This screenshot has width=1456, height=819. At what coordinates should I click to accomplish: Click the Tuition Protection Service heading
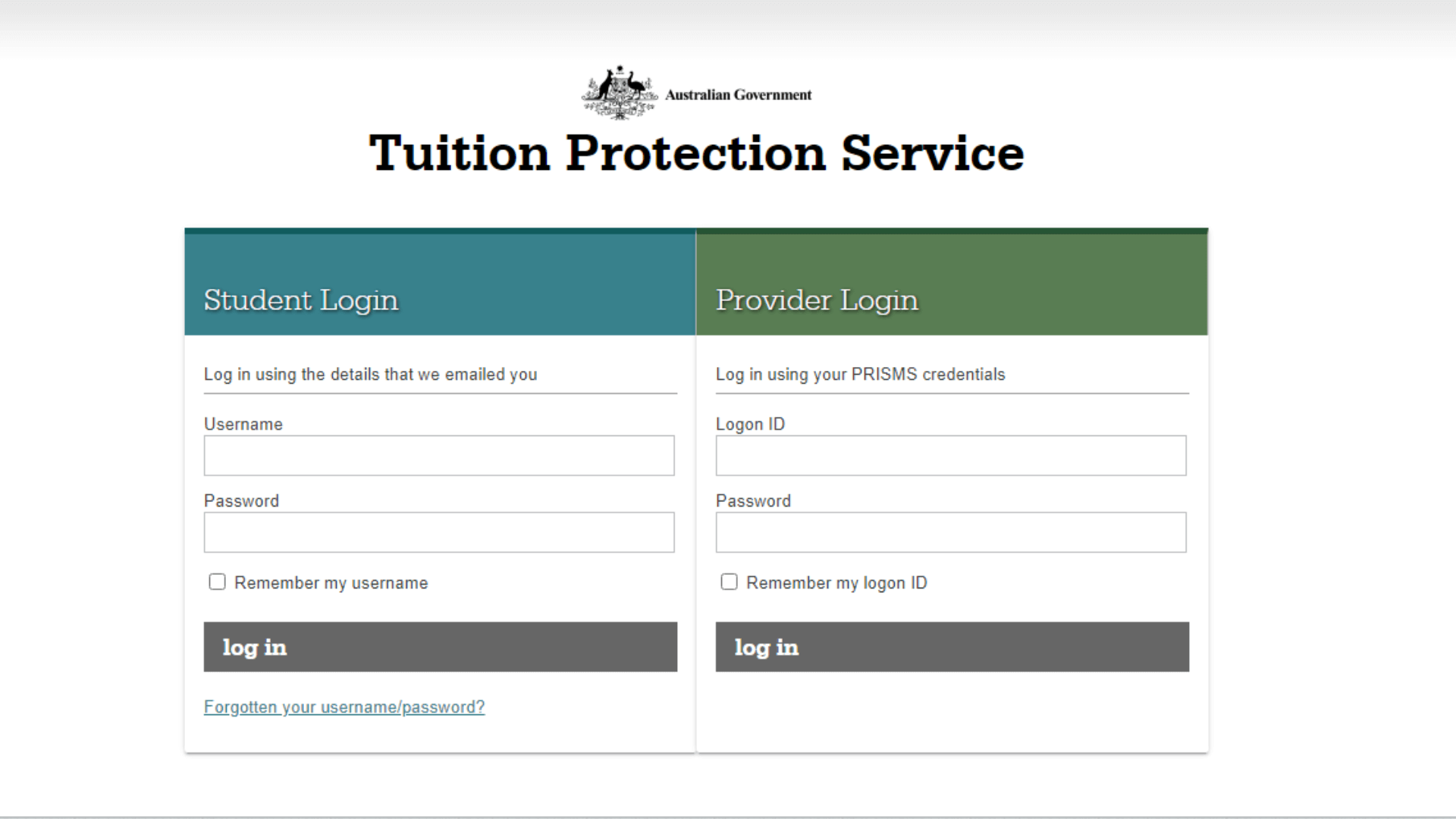697,153
